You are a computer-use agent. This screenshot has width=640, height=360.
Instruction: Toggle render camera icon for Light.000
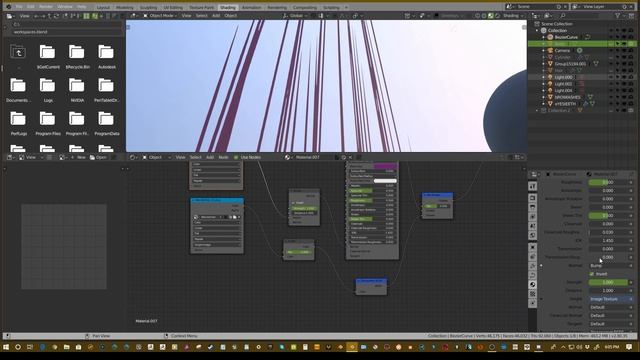pyautogui.click(x=631, y=77)
